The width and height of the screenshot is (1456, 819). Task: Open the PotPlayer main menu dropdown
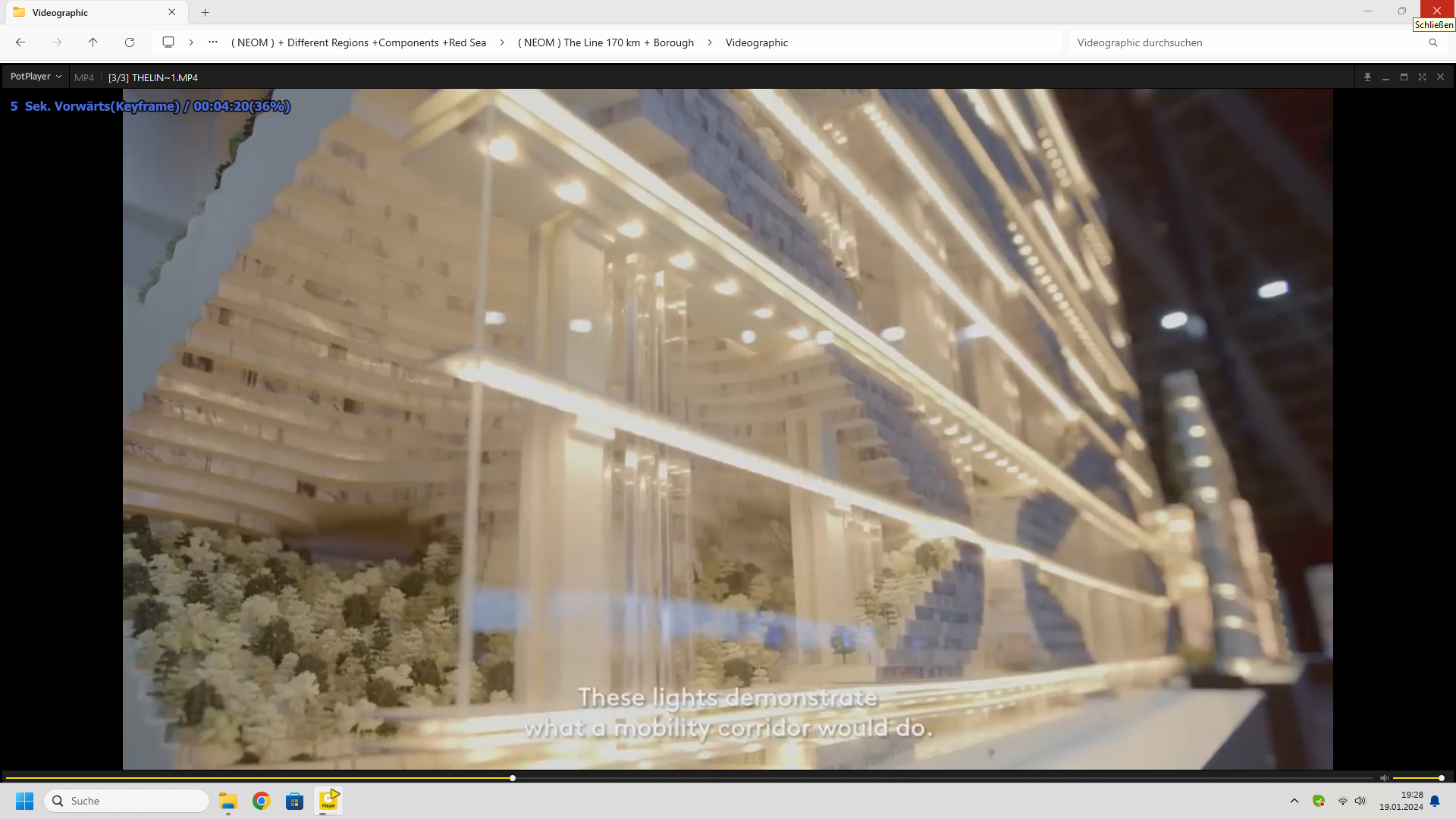click(x=36, y=77)
